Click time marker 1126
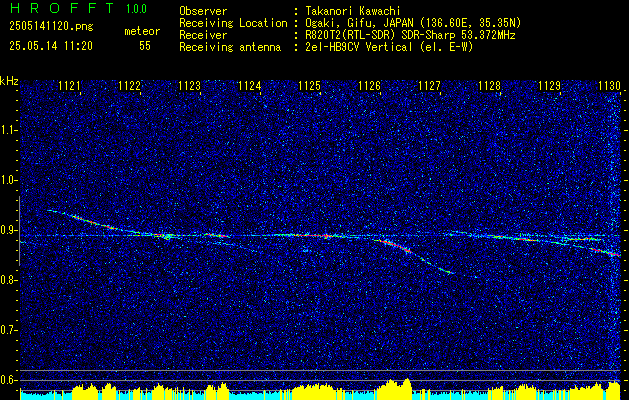 (369, 86)
